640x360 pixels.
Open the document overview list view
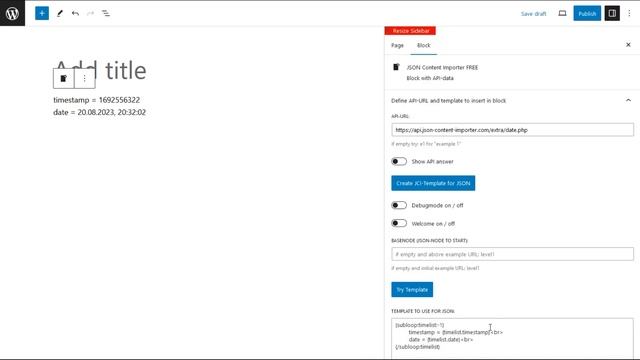click(106, 13)
